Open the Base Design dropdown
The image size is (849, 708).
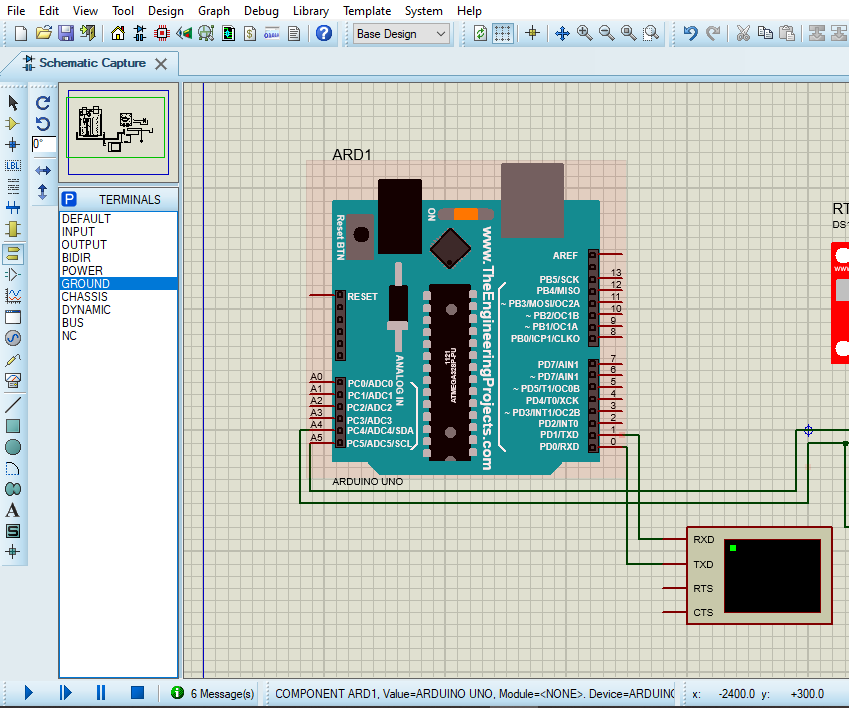pos(398,33)
